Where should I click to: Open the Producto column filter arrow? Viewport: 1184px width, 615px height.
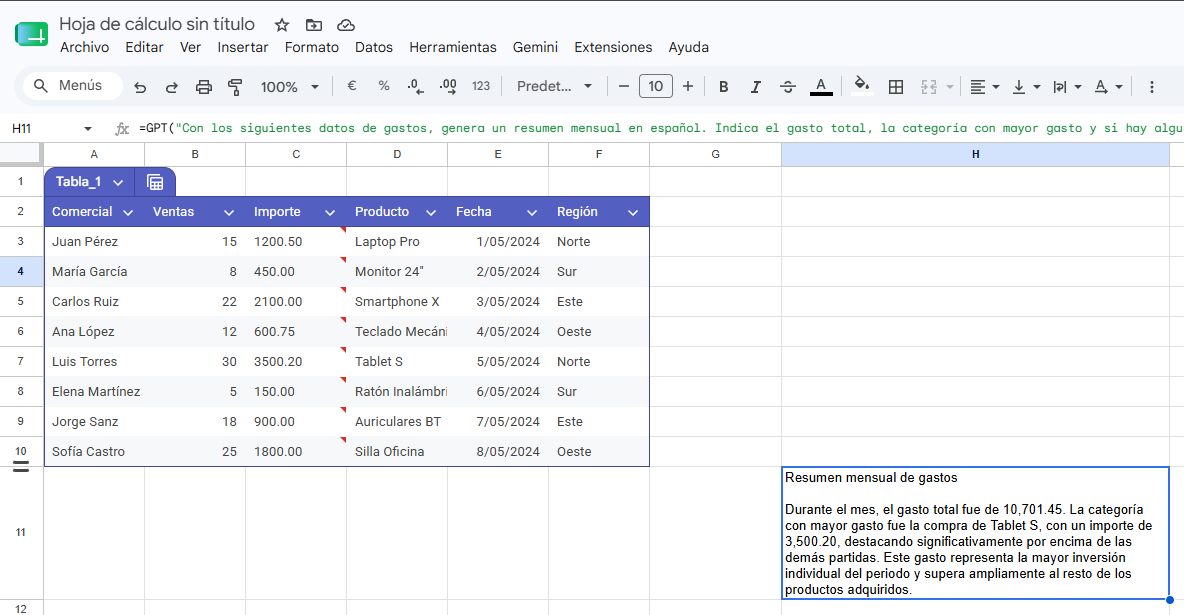tap(431, 212)
